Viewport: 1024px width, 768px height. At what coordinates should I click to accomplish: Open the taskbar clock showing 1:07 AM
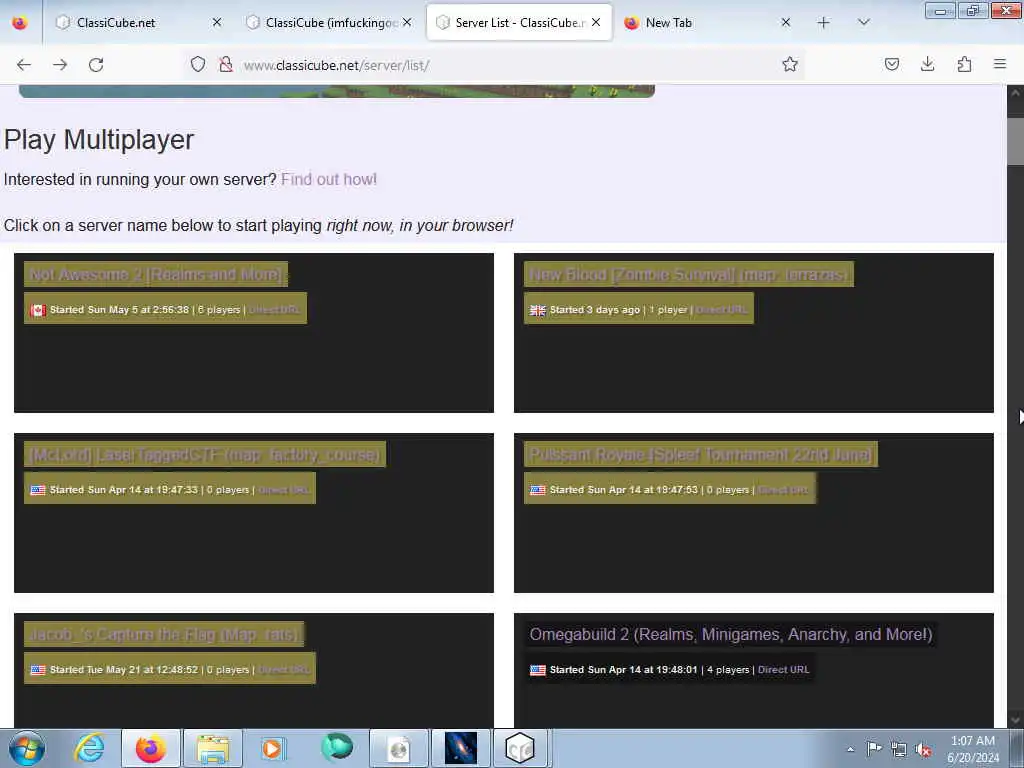pos(973,749)
